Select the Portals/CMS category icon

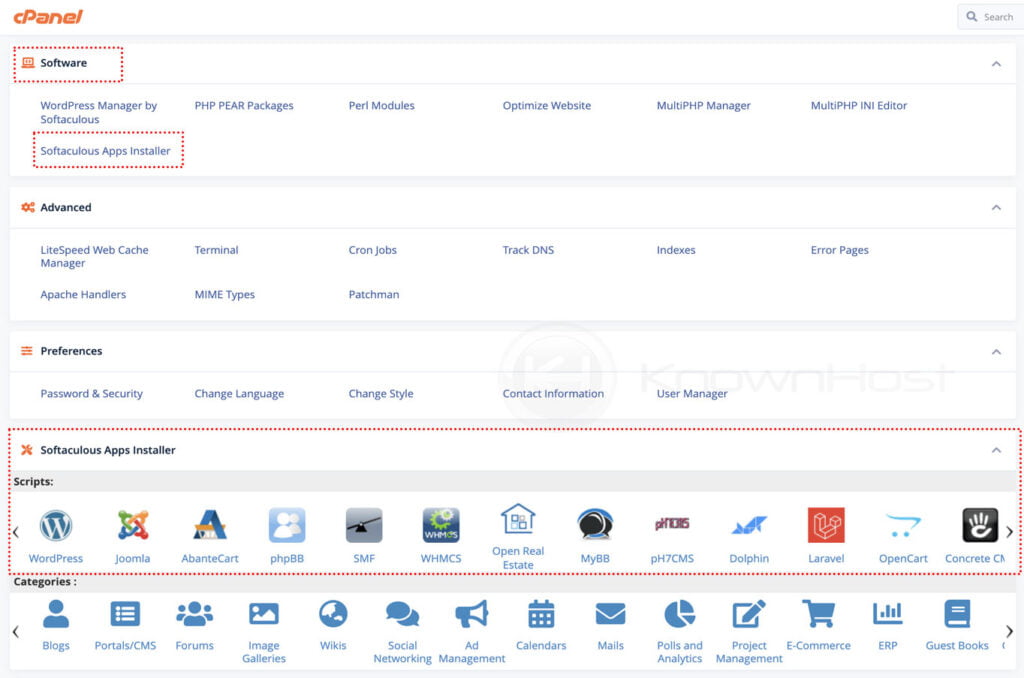click(125, 614)
